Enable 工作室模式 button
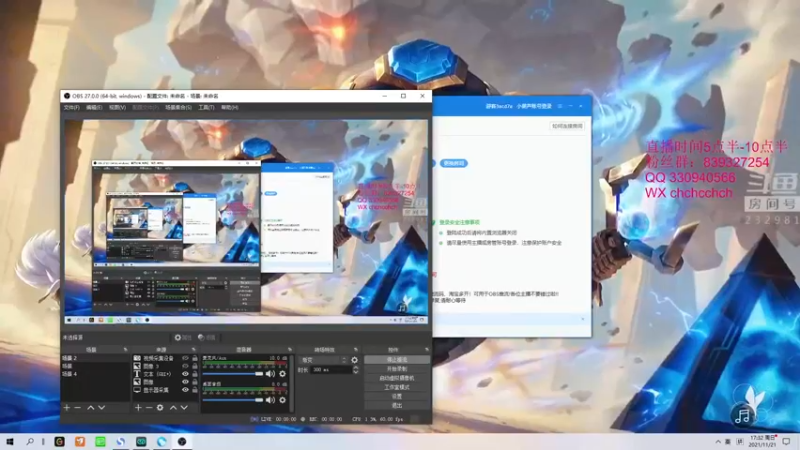 [x=397, y=387]
